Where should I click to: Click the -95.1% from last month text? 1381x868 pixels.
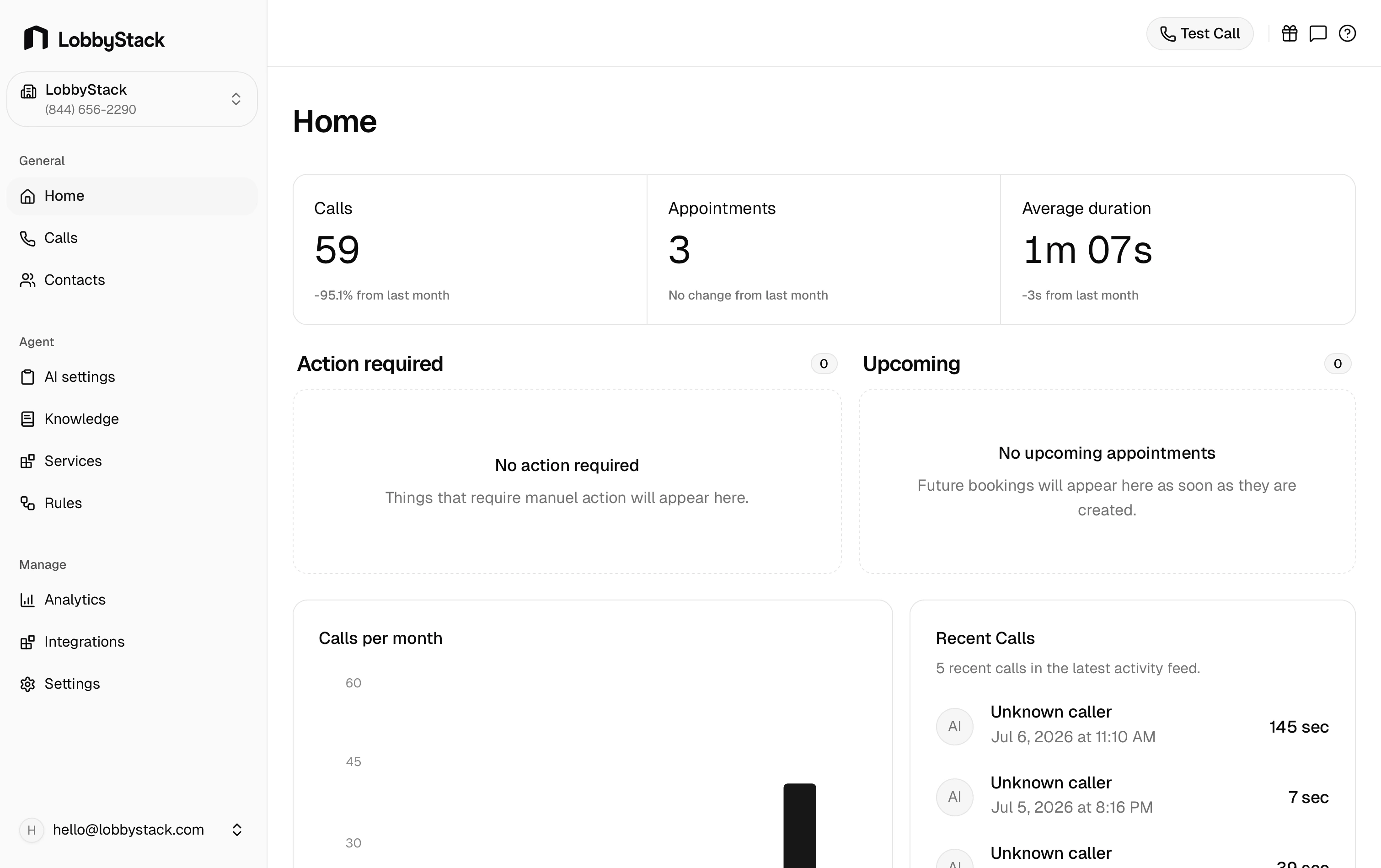click(x=382, y=295)
